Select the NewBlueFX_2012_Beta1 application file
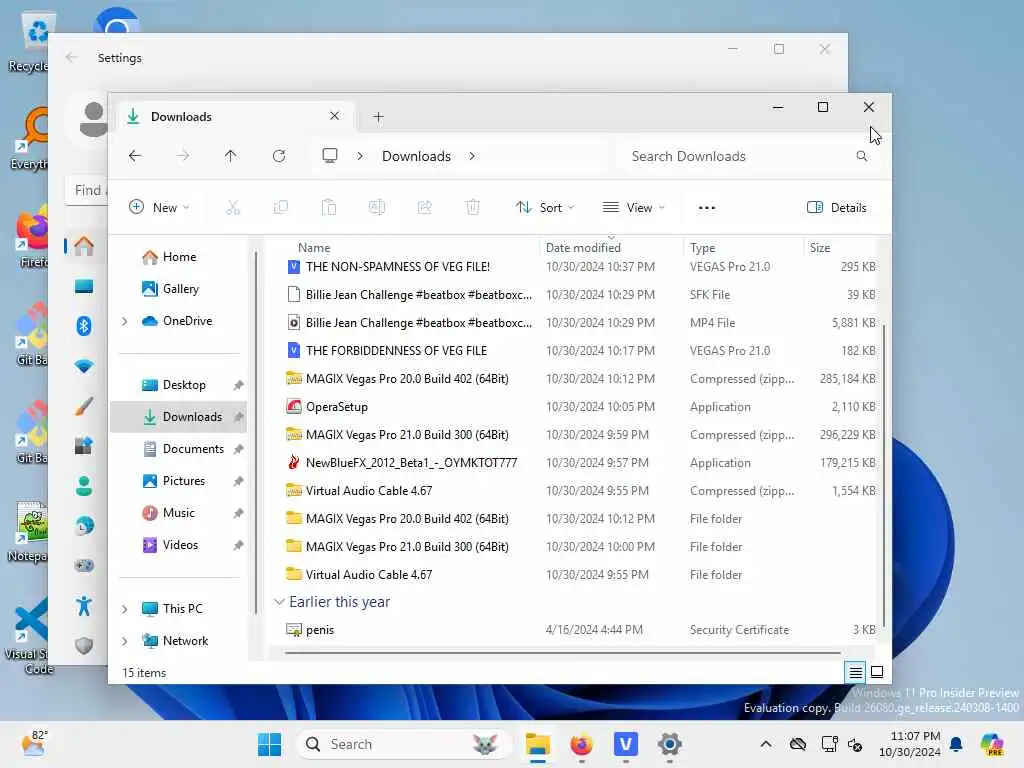1024x768 pixels. coord(580,462)
